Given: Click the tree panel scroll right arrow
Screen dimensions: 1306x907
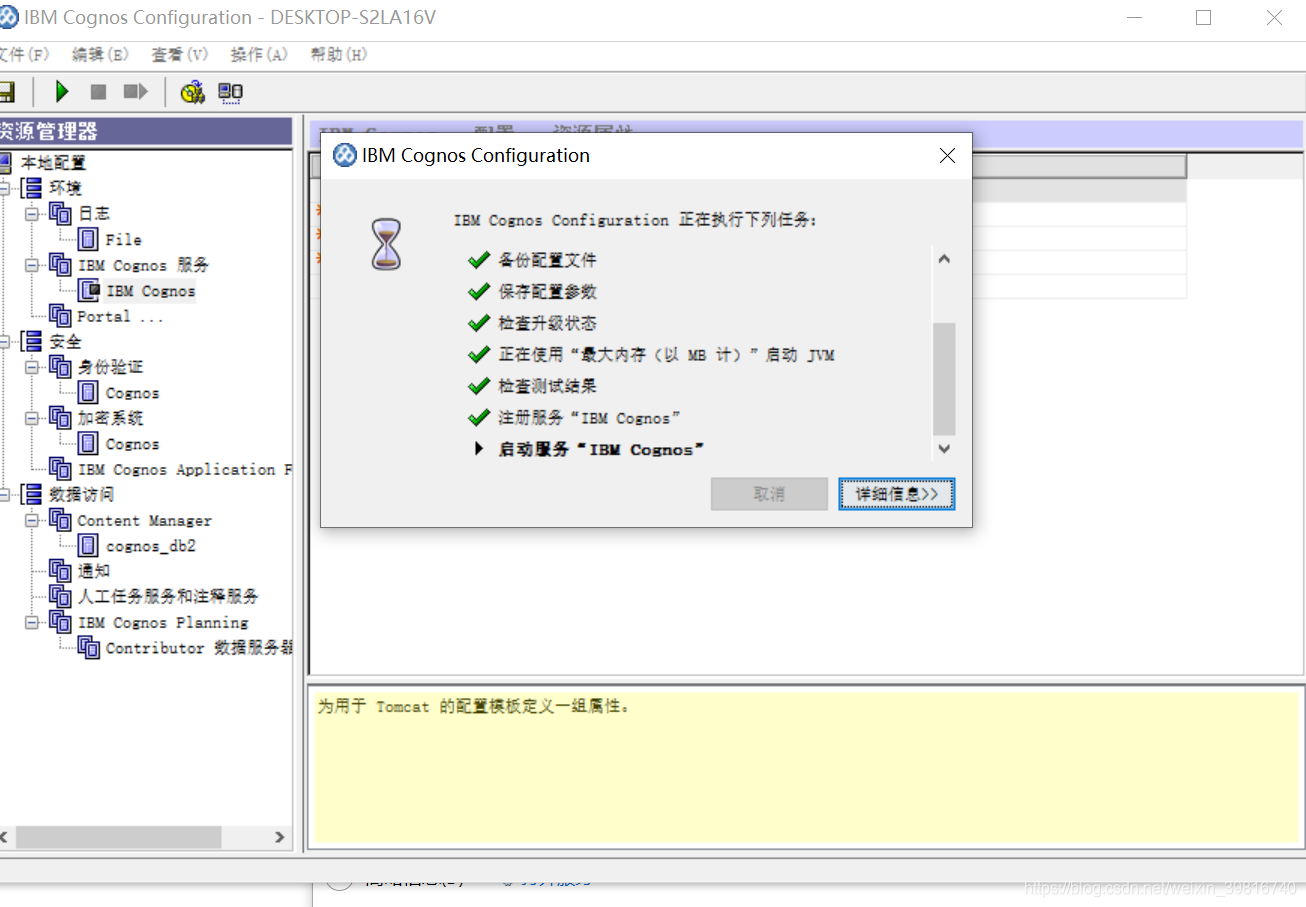Looking at the screenshot, I should pyautogui.click(x=279, y=837).
